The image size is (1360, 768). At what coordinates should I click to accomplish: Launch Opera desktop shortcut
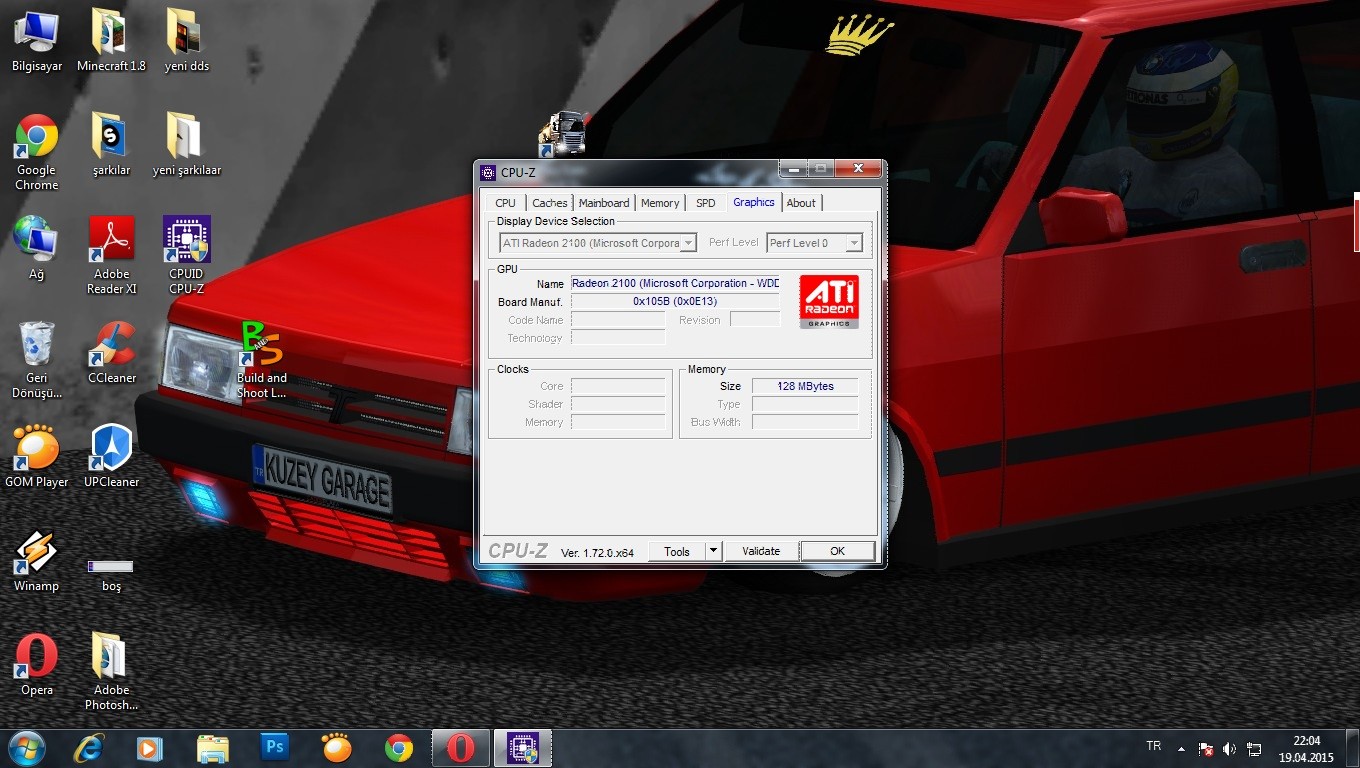(x=36, y=664)
